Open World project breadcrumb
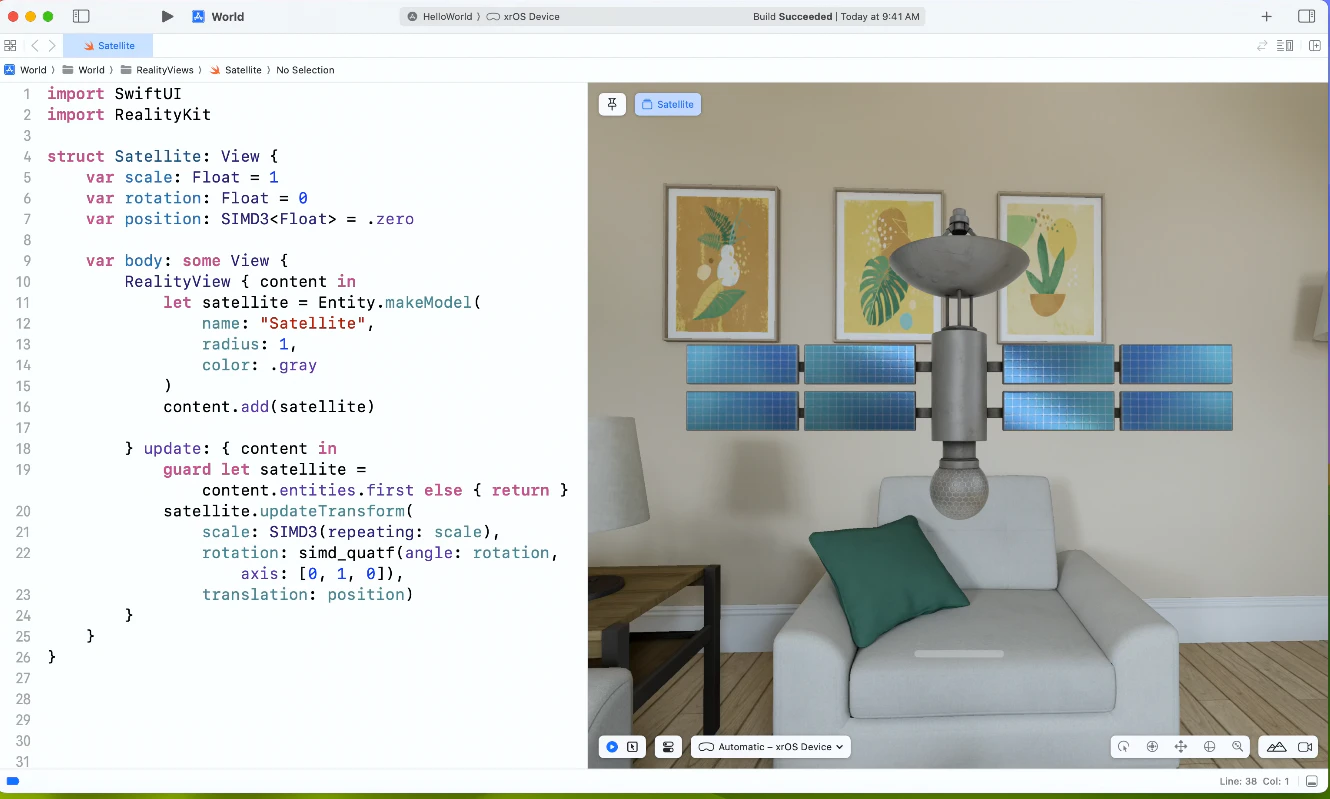The width and height of the screenshot is (1330, 799). [x=26, y=70]
